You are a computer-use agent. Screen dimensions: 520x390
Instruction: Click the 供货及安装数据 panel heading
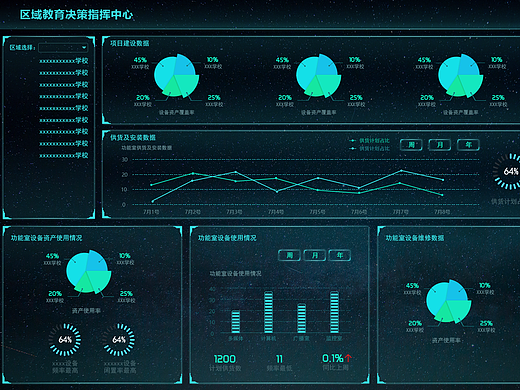[x=133, y=137]
